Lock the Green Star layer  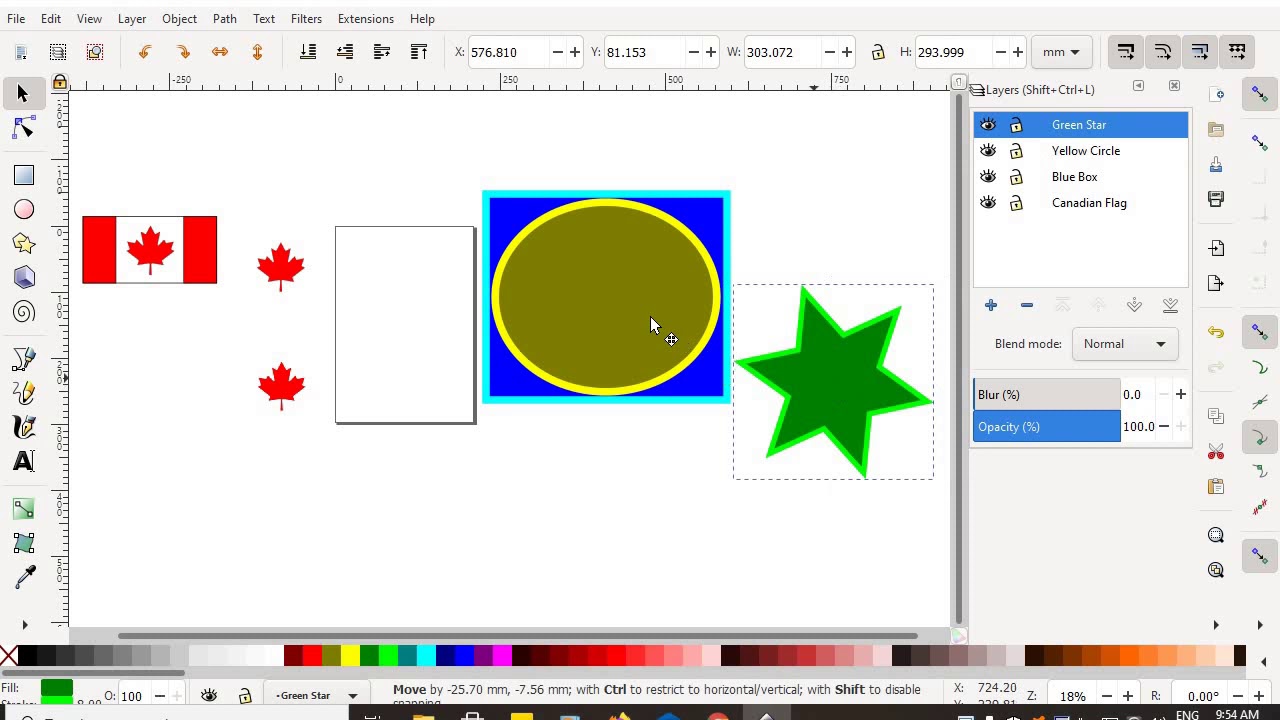[x=1016, y=125]
